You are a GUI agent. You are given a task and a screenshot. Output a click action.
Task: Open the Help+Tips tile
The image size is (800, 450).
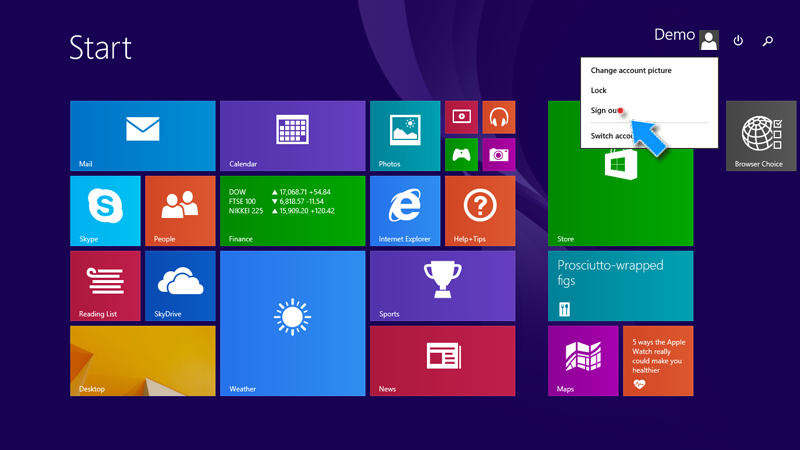479,210
